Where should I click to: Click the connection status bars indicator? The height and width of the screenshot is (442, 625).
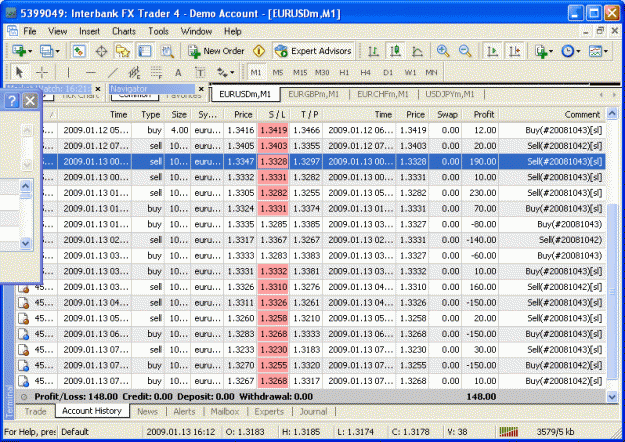coord(509,431)
